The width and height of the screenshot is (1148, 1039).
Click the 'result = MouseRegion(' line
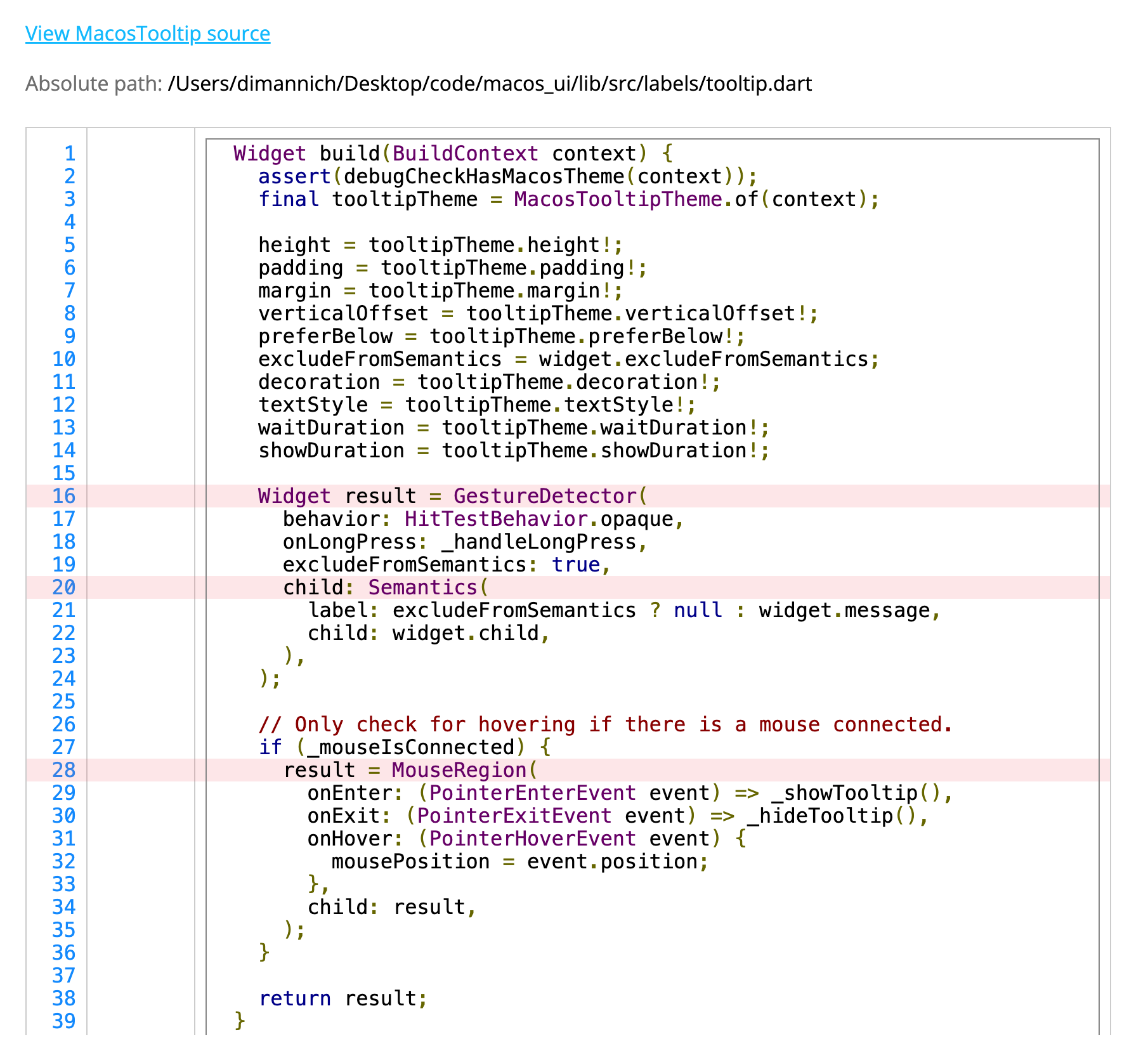click(x=410, y=770)
